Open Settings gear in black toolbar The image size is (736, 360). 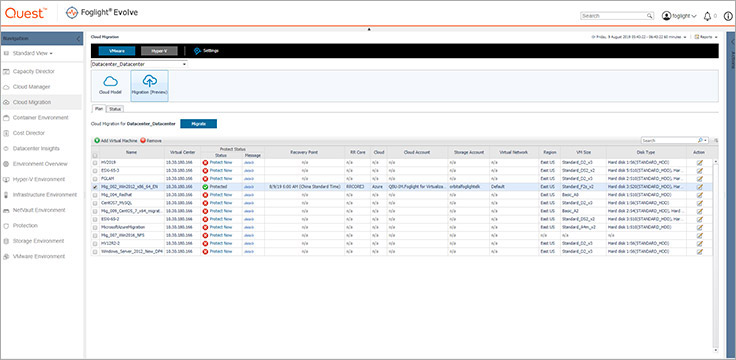coord(197,50)
